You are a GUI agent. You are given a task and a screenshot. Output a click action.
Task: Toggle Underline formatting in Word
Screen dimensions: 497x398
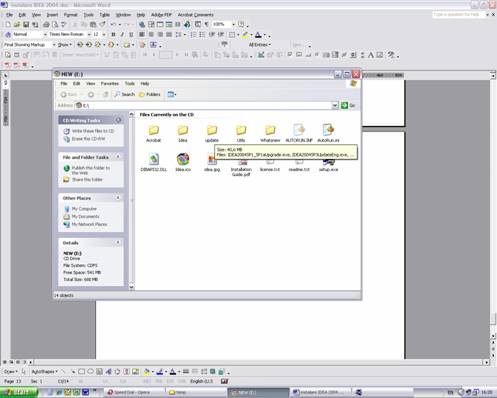pos(131,34)
